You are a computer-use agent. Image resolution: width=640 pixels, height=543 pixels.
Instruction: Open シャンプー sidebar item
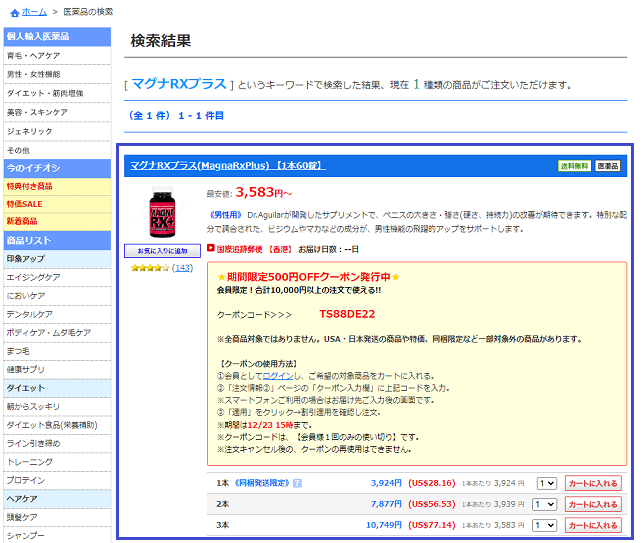[57, 535]
